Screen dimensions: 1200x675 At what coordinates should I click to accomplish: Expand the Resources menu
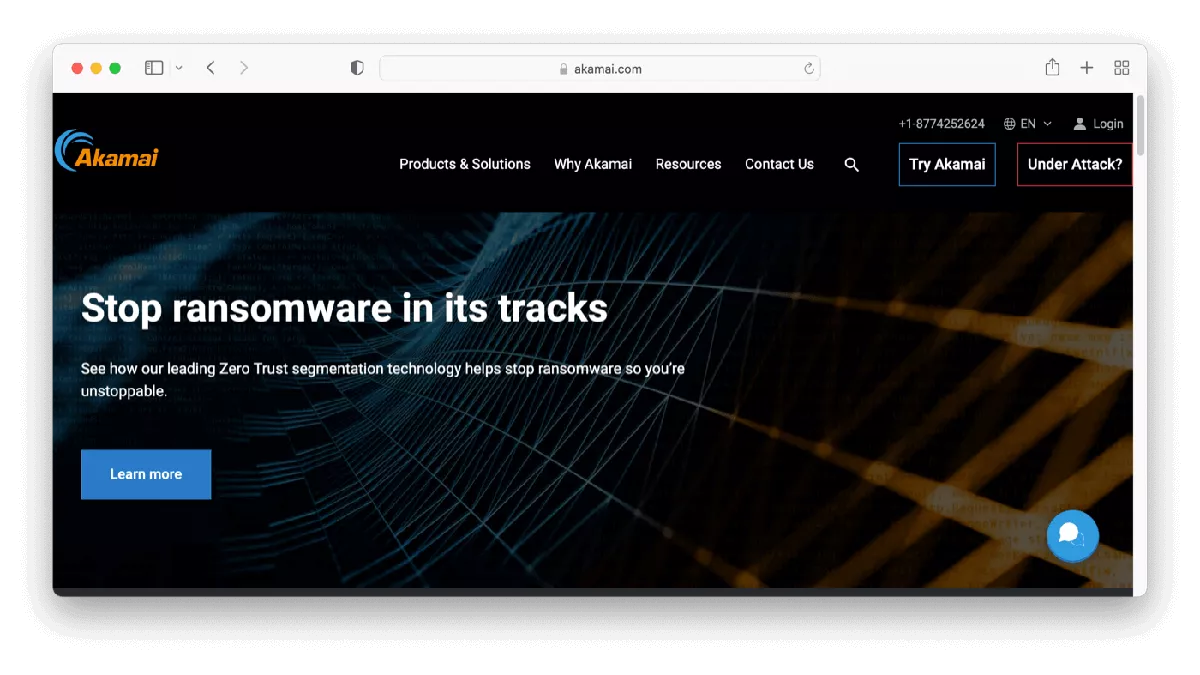click(x=688, y=164)
